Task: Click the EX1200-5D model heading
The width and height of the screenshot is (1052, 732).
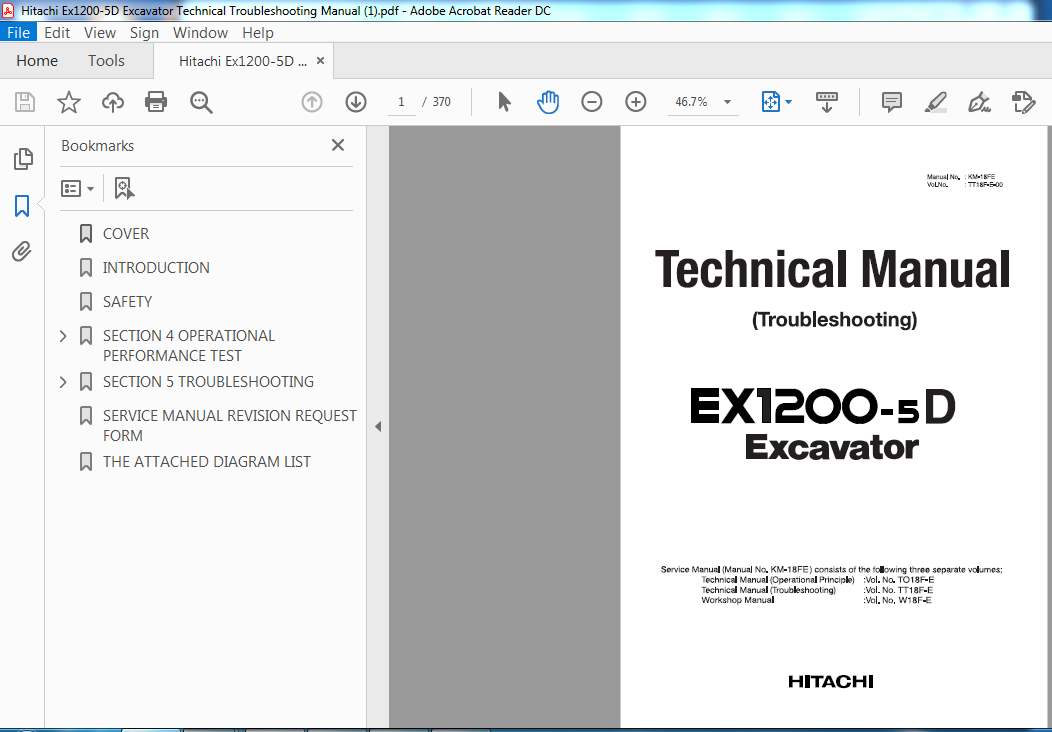Action: pos(823,407)
